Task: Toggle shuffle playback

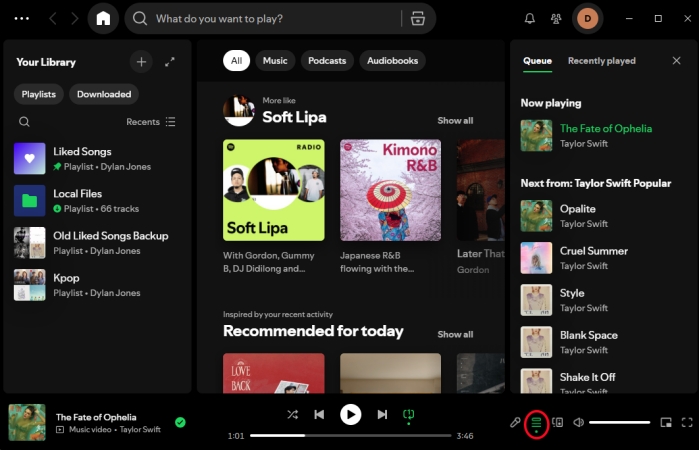Action: 292,414
